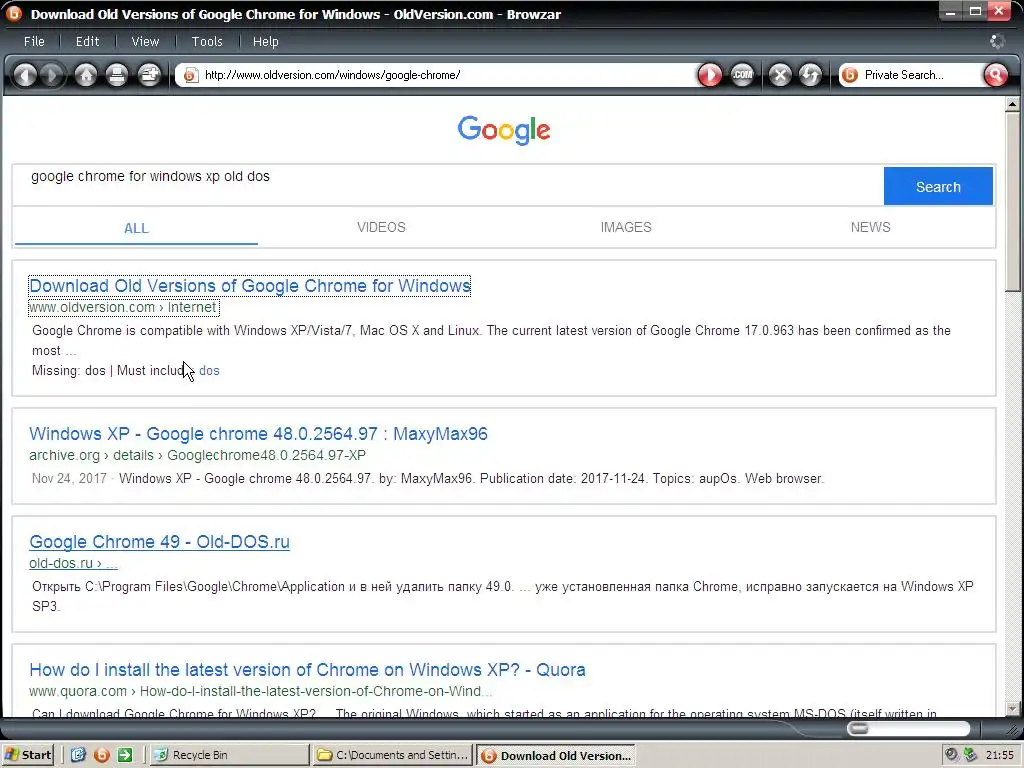1024x768 pixels.
Task: Click the Download Old Version... taskbar button
Action: [556, 756]
